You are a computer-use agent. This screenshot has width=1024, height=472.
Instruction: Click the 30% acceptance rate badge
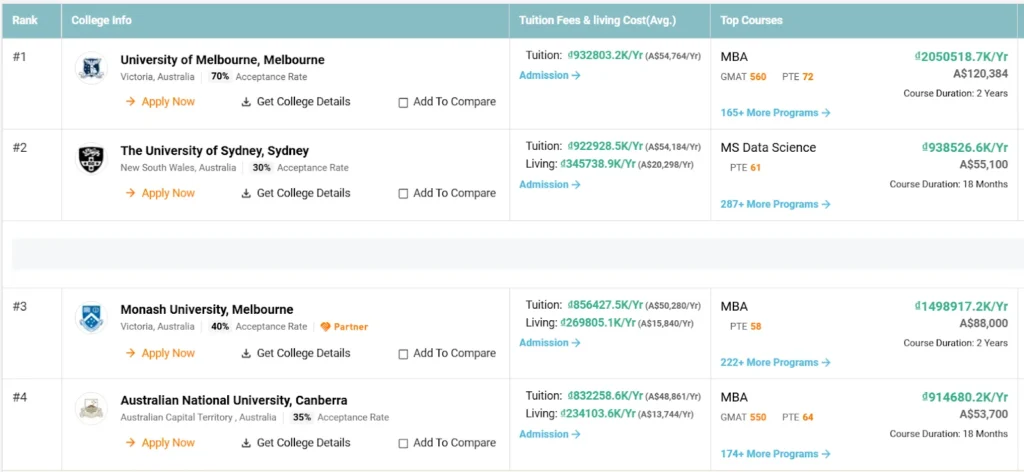point(262,168)
